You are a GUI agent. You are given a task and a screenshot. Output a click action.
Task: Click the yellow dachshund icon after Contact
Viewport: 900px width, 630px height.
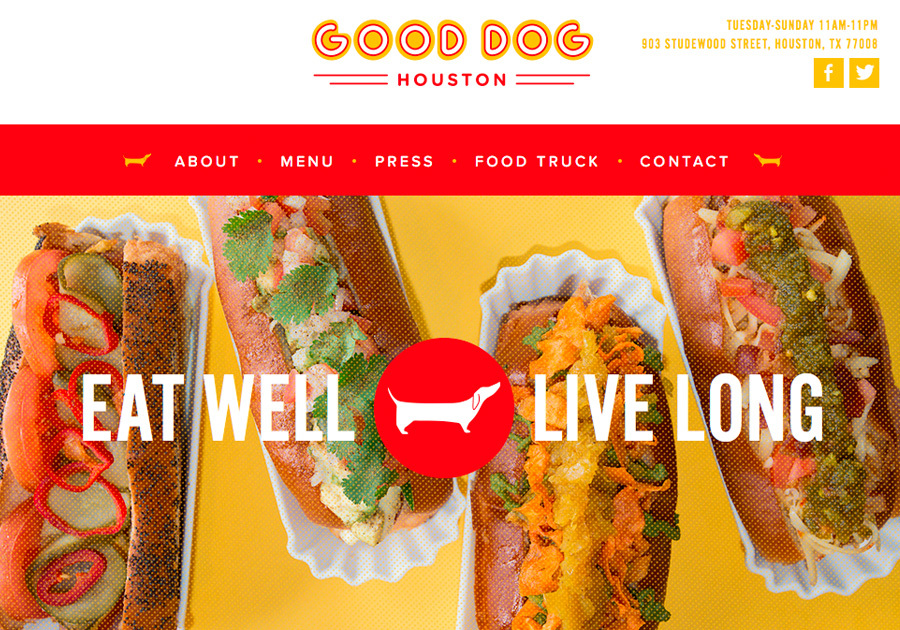coord(767,160)
